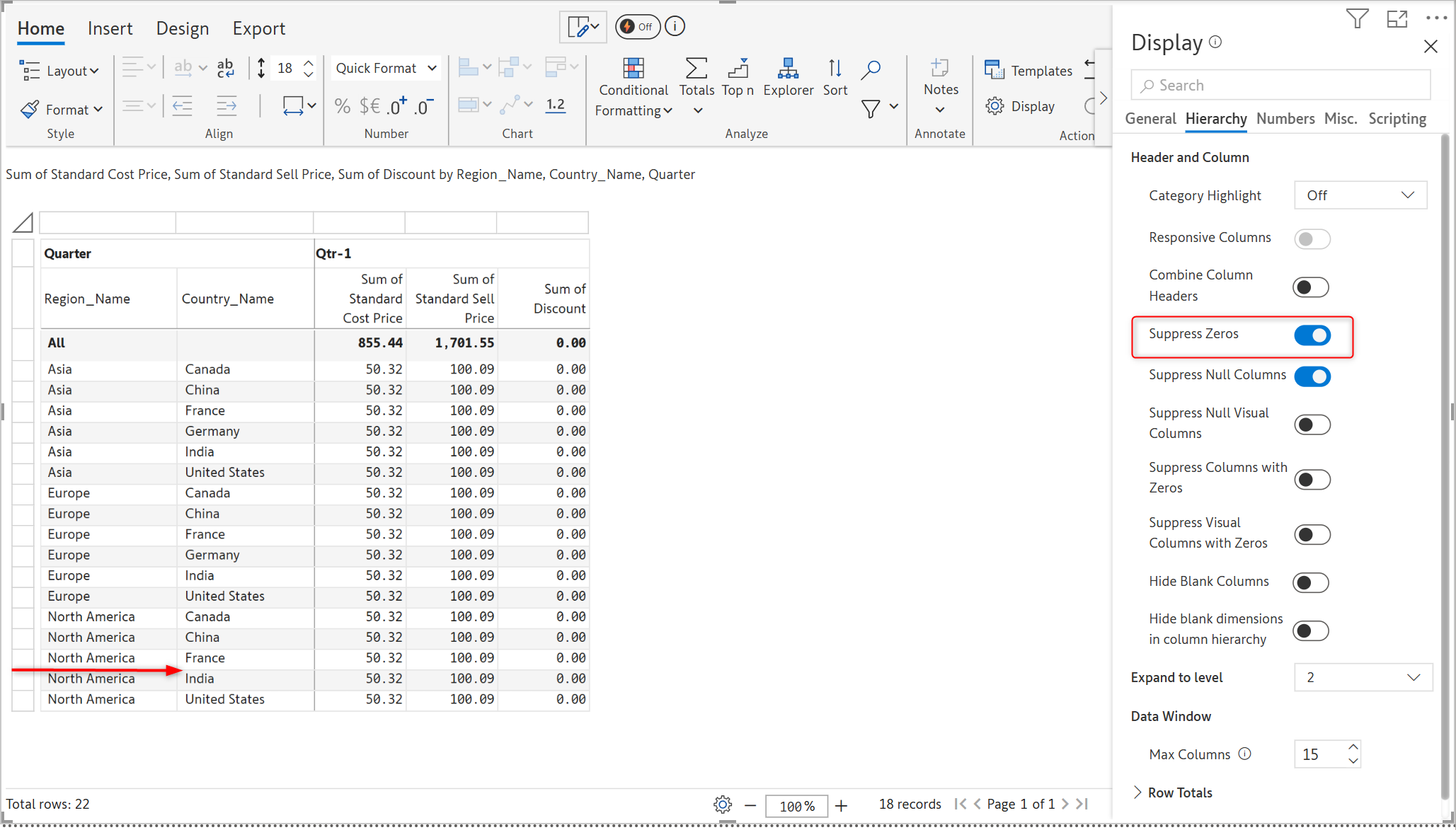Viewport: 1456px width, 830px height.
Task: Click the Display panel search field
Action: [1280, 86]
